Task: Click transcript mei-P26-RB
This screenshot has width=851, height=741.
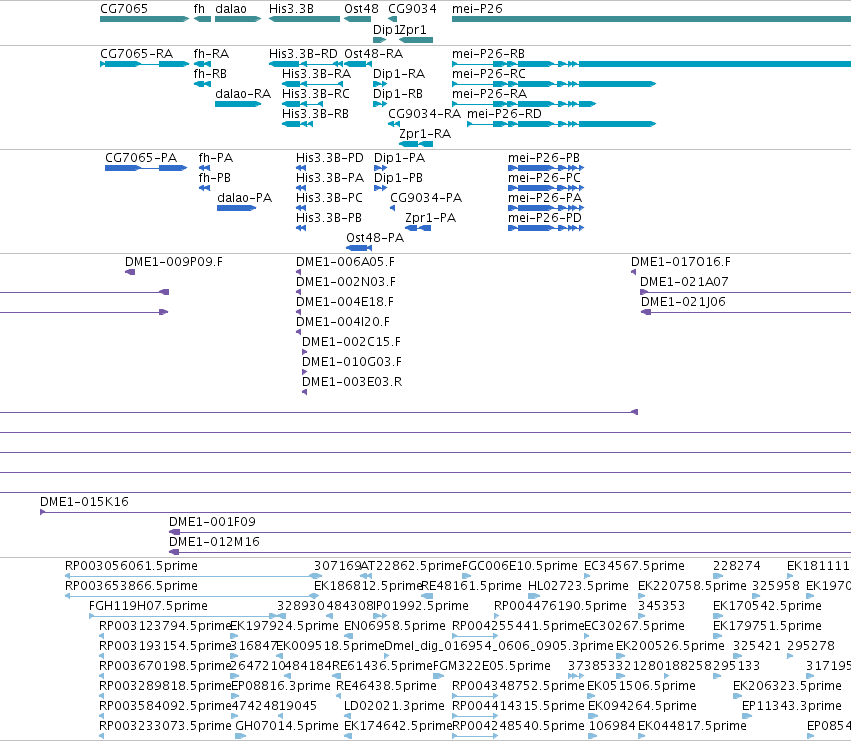Action: tap(488, 54)
